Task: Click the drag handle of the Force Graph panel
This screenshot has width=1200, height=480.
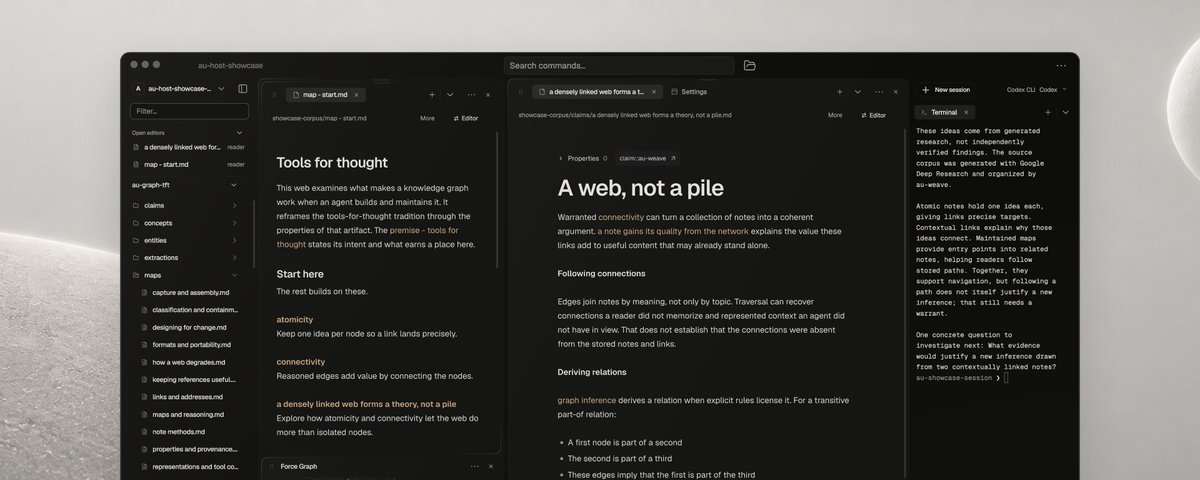Action: [x=272, y=466]
